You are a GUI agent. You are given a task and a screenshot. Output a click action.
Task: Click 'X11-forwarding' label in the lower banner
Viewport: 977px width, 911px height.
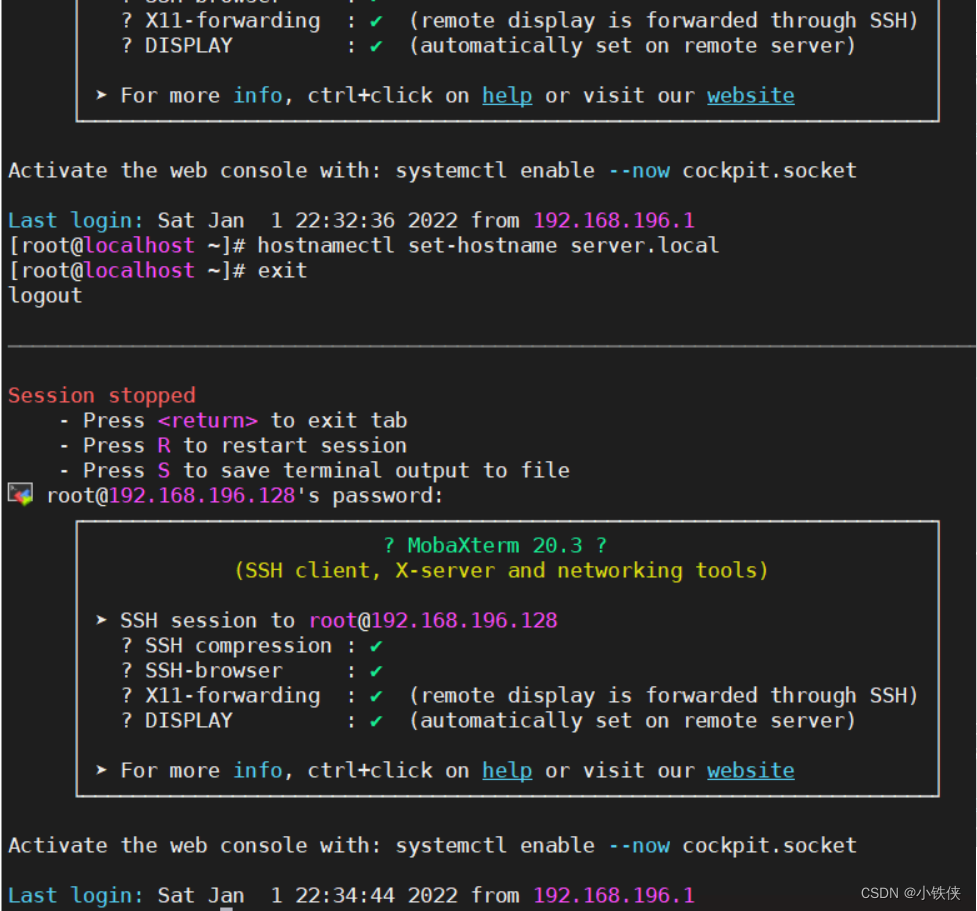point(232,696)
